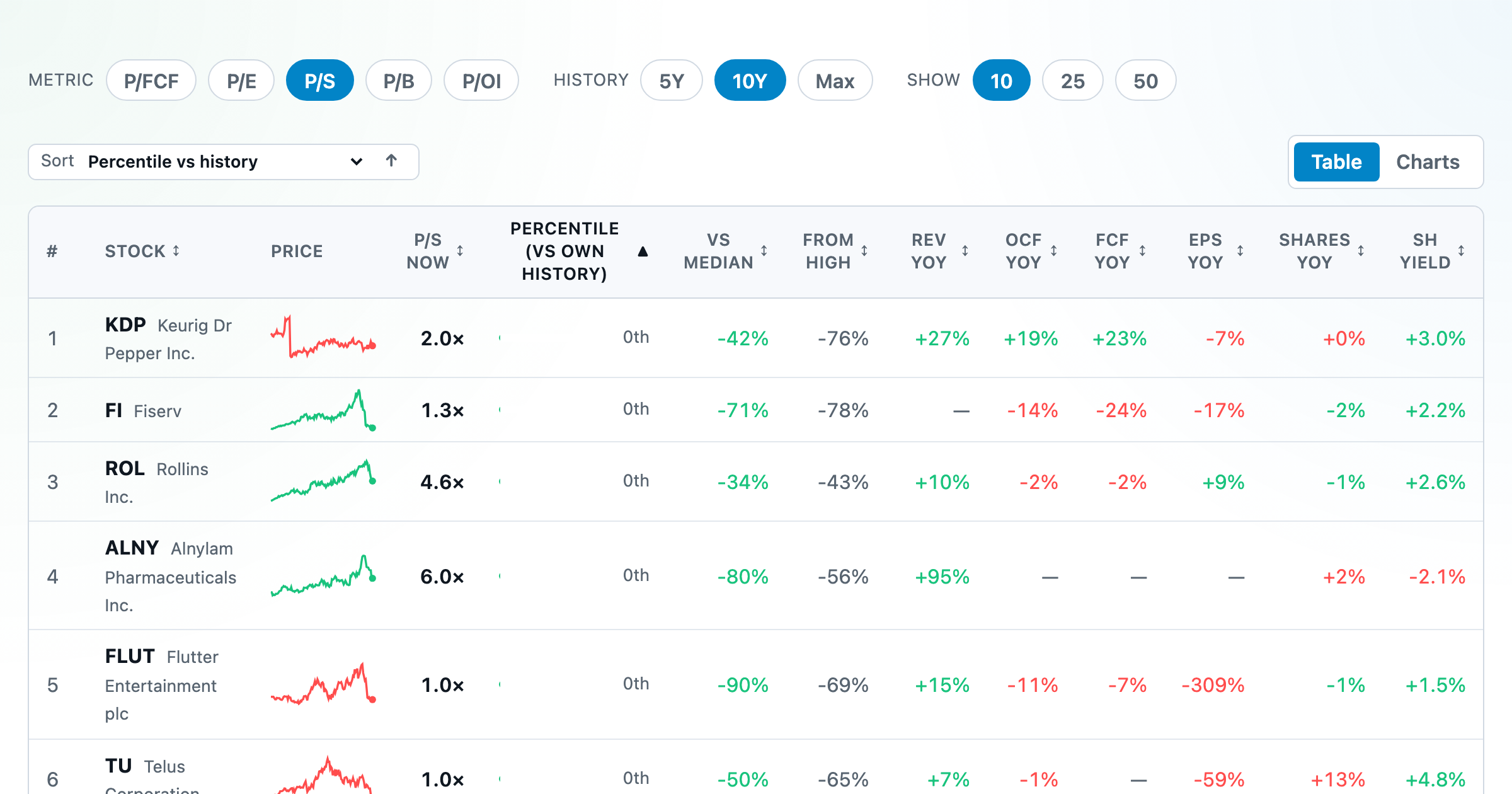Show 25 results

pos(1073,81)
